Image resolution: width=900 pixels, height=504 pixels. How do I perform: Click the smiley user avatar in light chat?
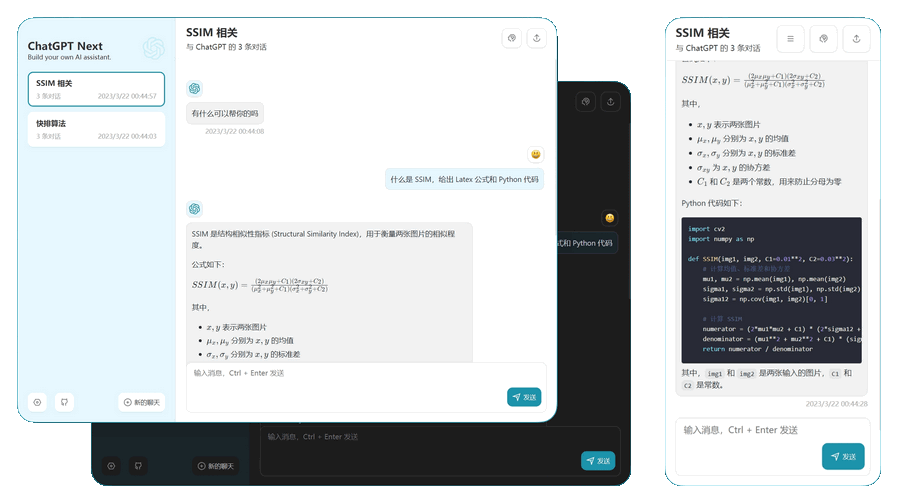tap(536, 154)
